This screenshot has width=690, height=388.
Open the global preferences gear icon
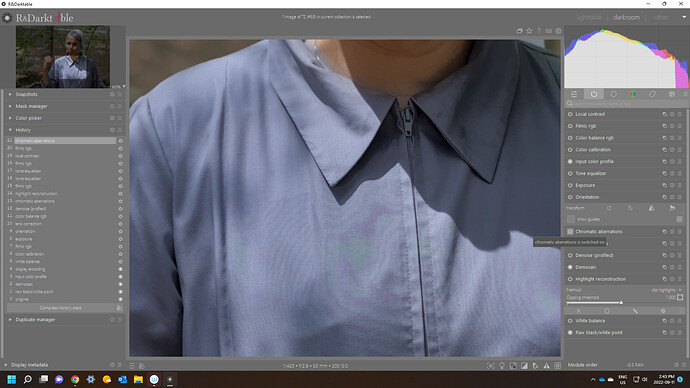point(558,31)
